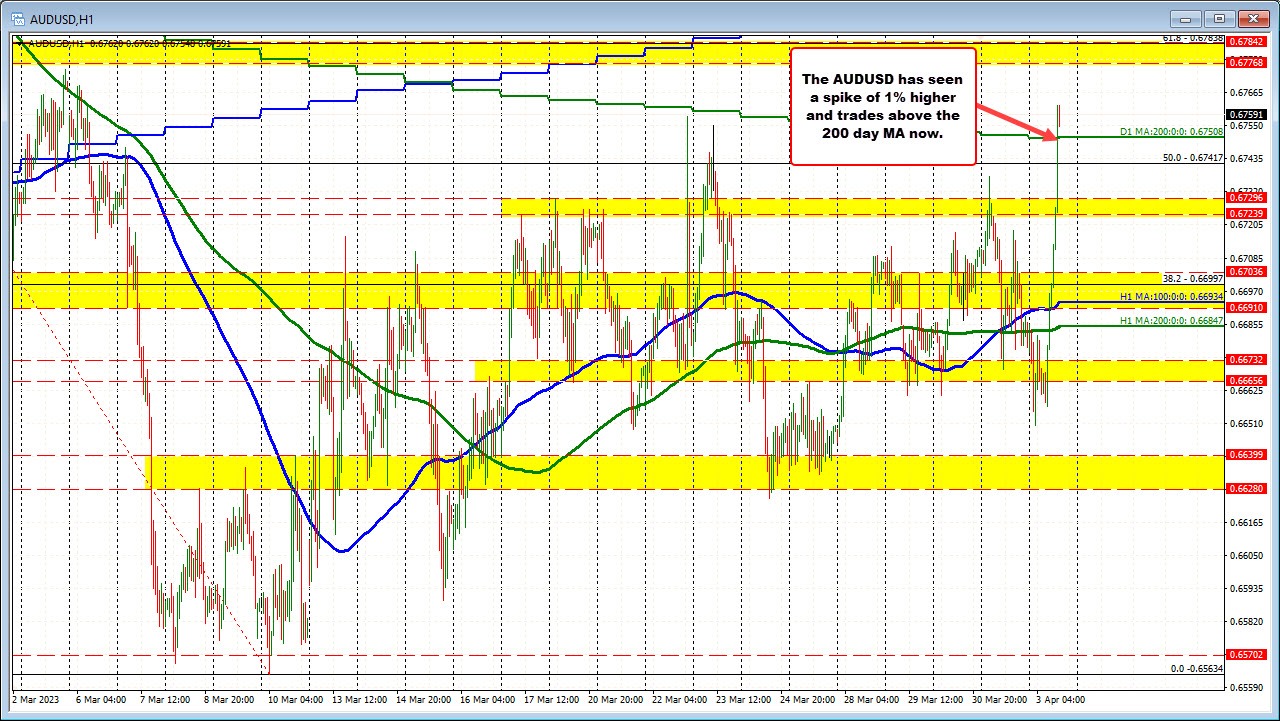This screenshot has width=1280, height=721.
Task: Expand the one-click trading arrow before AUDUSD,H1 header
Action: (20, 43)
